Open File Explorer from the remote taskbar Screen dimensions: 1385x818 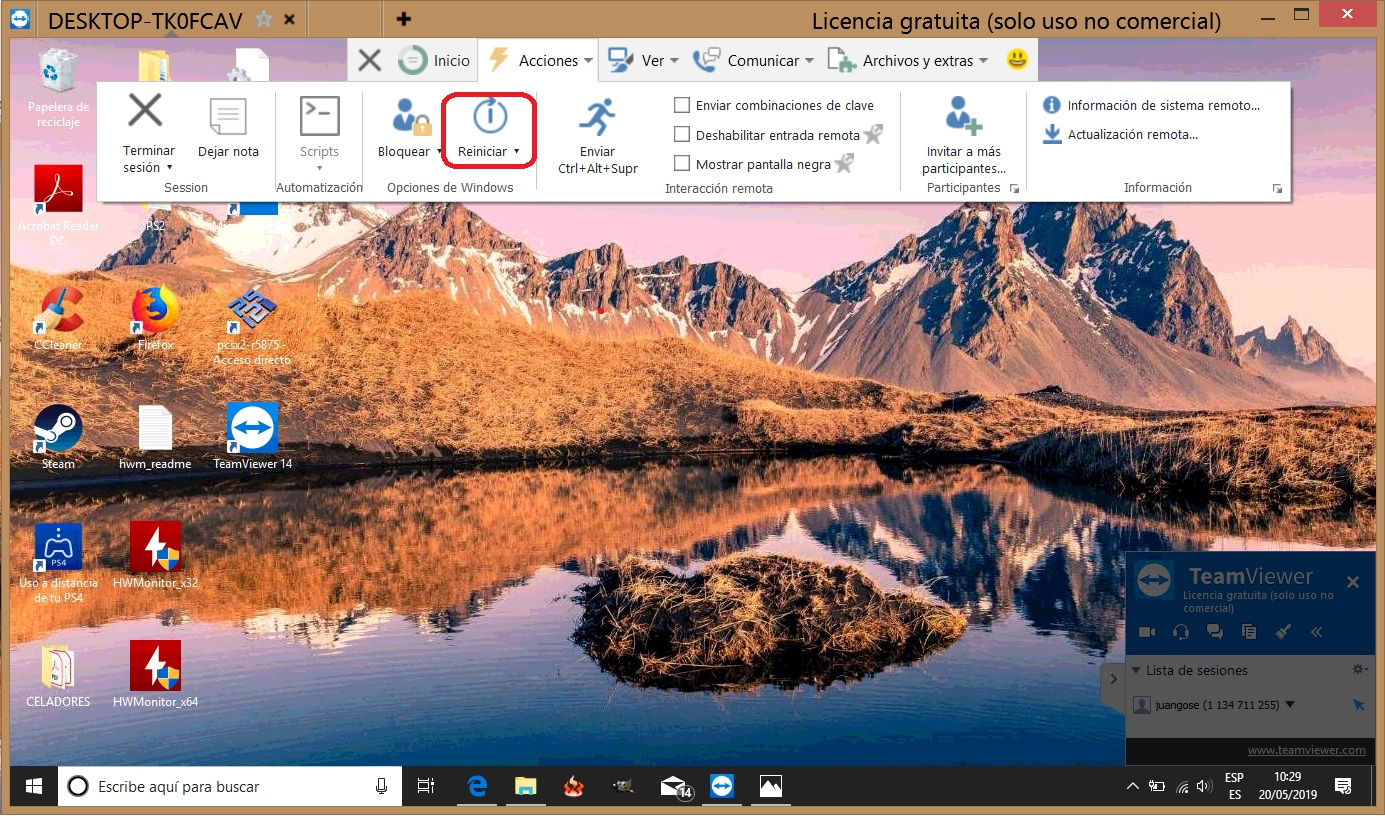tap(526, 787)
